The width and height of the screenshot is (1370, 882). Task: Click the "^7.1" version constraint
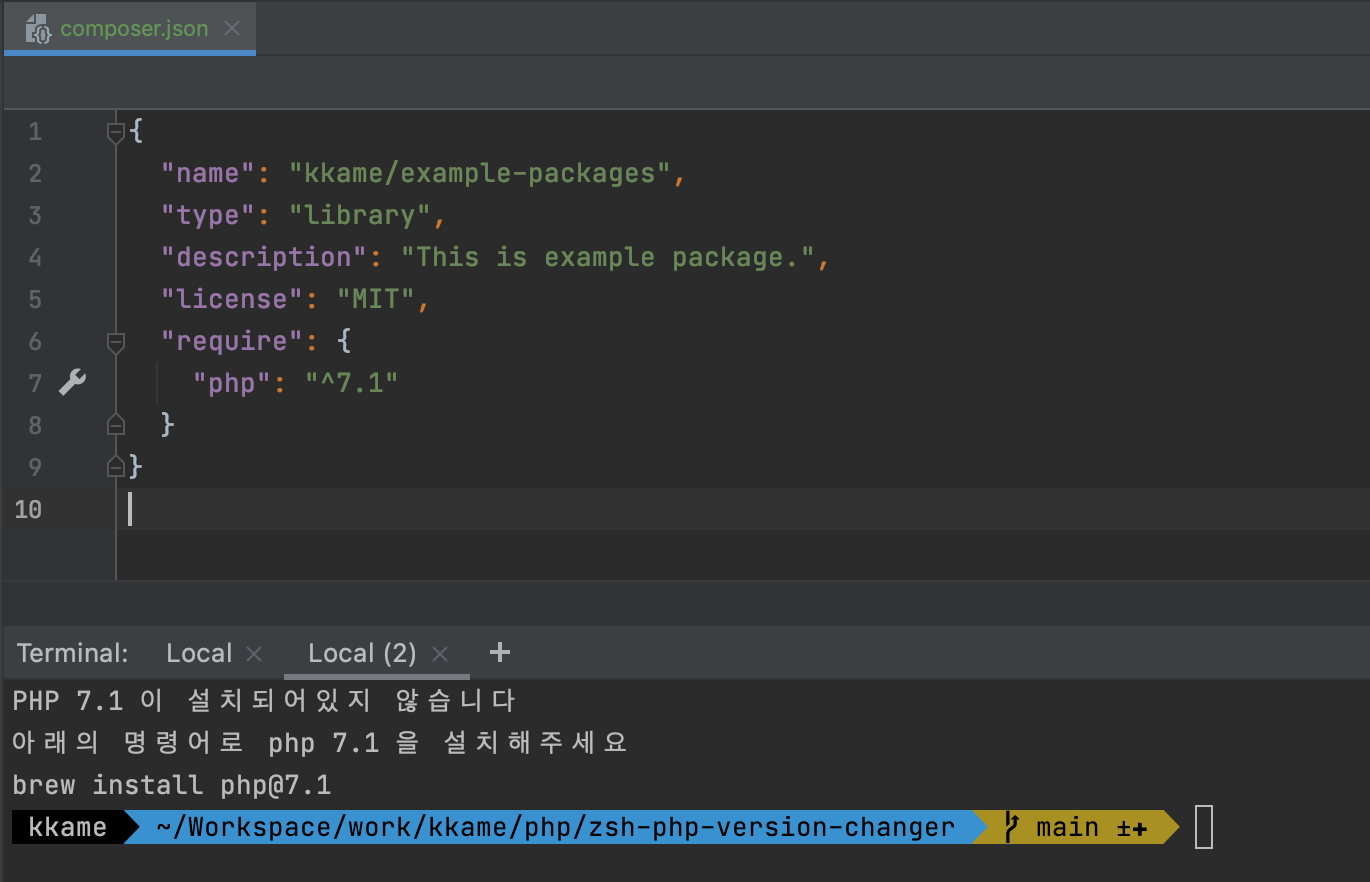[352, 383]
